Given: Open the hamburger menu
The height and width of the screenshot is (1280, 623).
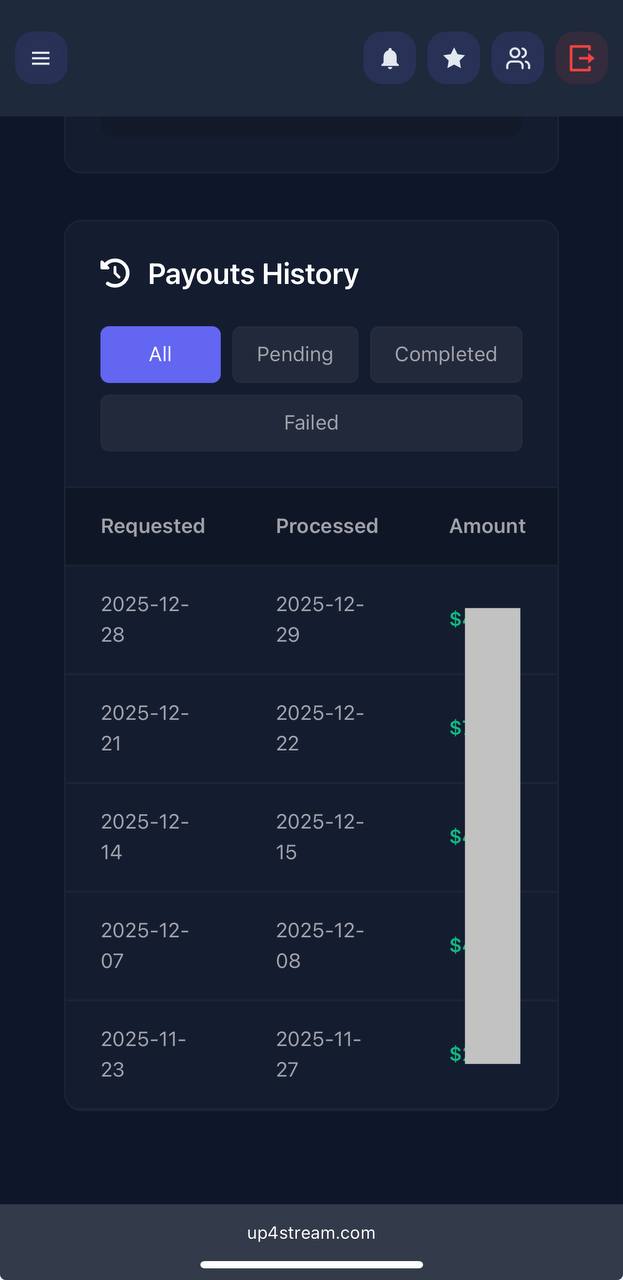Looking at the screenshot, I should tap(41, 58).
